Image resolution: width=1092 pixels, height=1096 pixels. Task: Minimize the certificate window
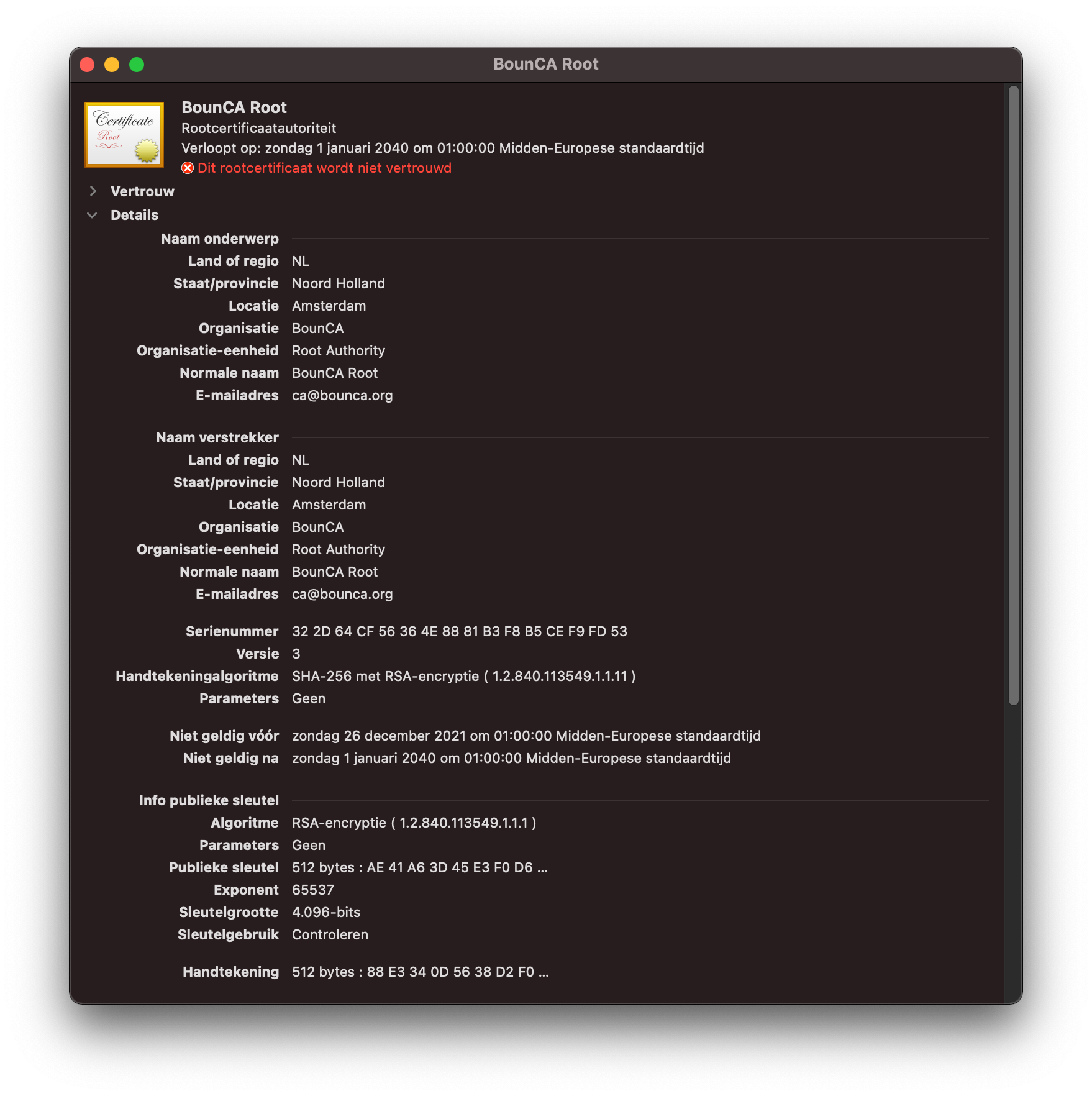(x=112, y=65)
